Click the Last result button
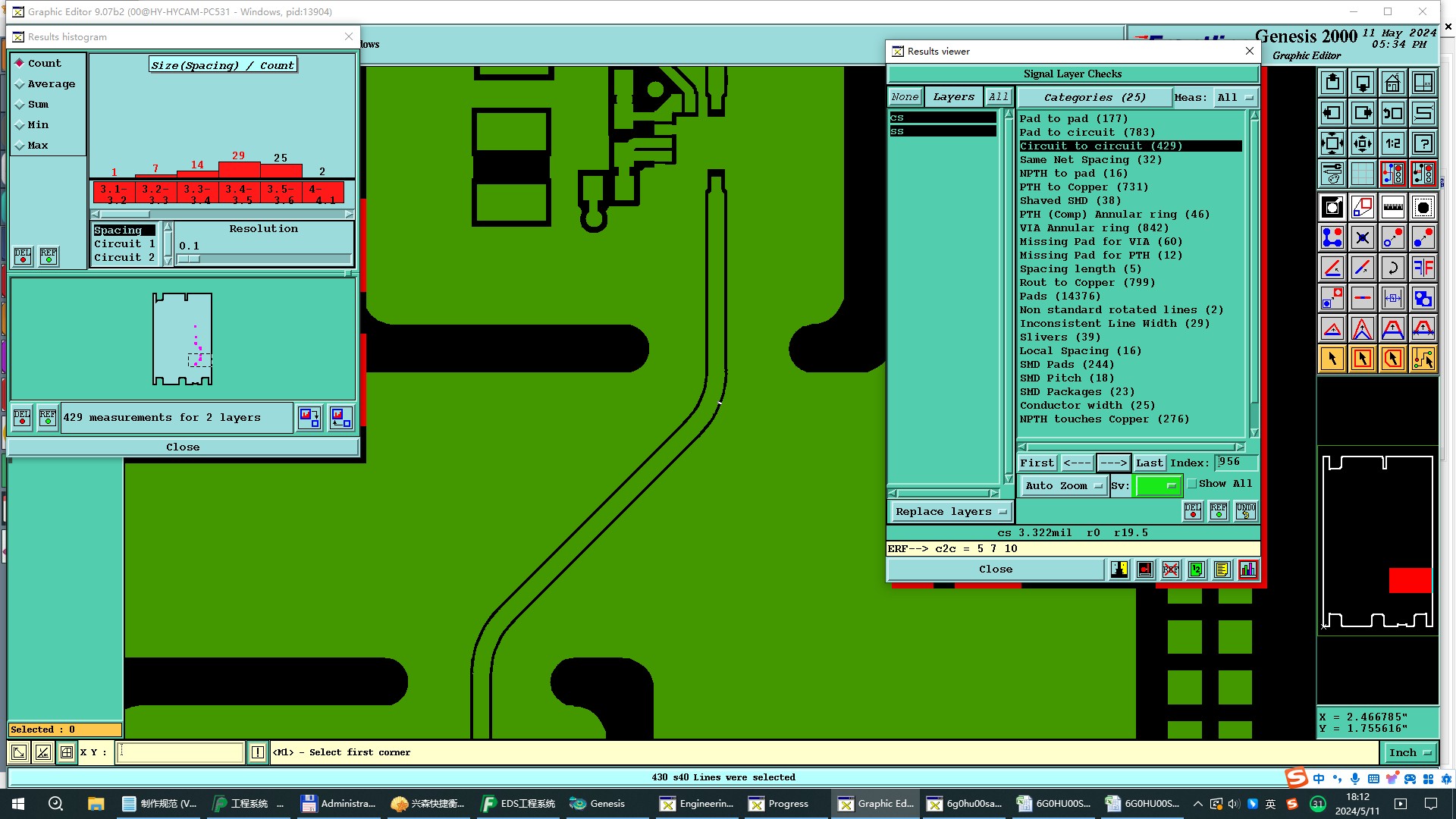Image resolution: width=1456 pixels, height=819 pixels. click(x=1149, y=463)
